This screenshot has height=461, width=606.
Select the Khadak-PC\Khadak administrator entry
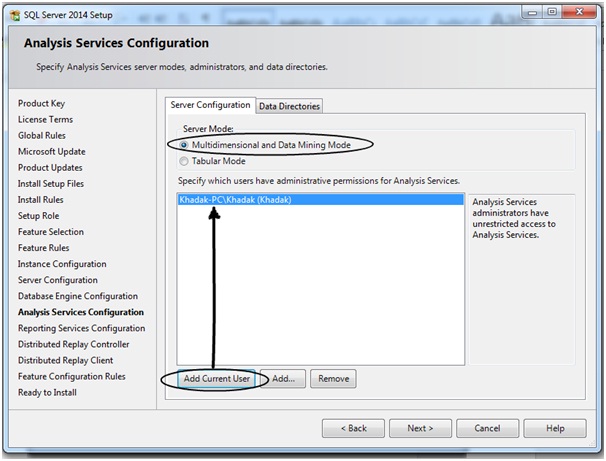[x=320, y=200]
